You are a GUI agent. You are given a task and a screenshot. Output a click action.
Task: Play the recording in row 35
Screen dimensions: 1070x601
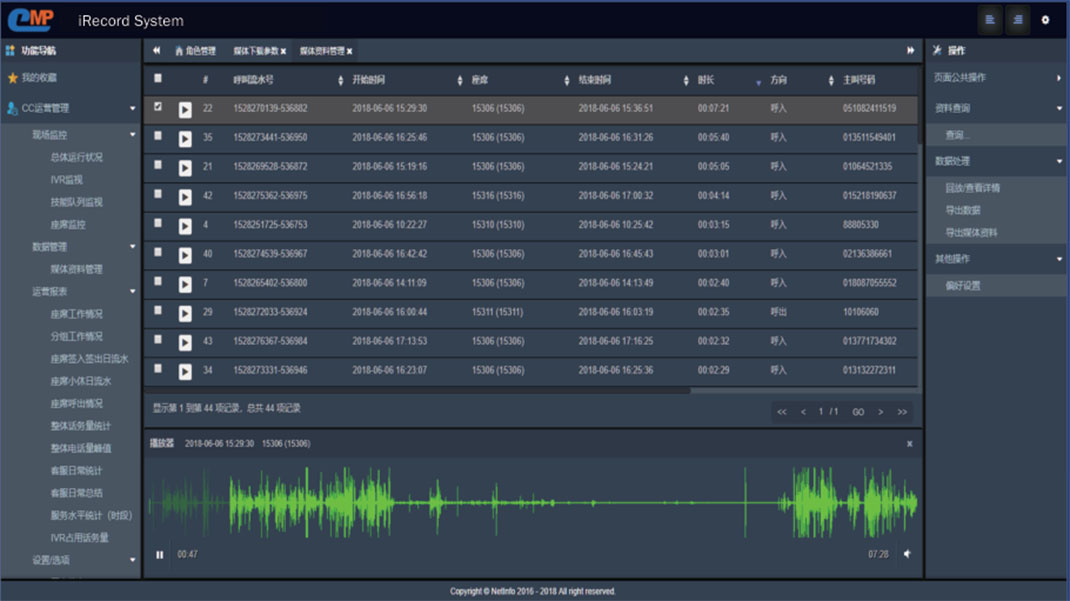coord(185,138)
